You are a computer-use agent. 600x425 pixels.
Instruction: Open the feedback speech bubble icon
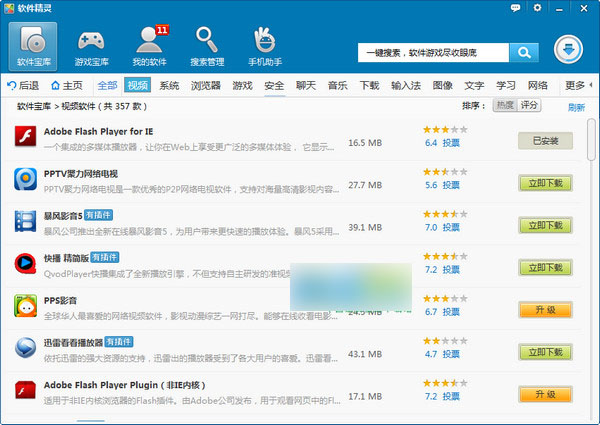pyautogui.click(x=515, y=8)
